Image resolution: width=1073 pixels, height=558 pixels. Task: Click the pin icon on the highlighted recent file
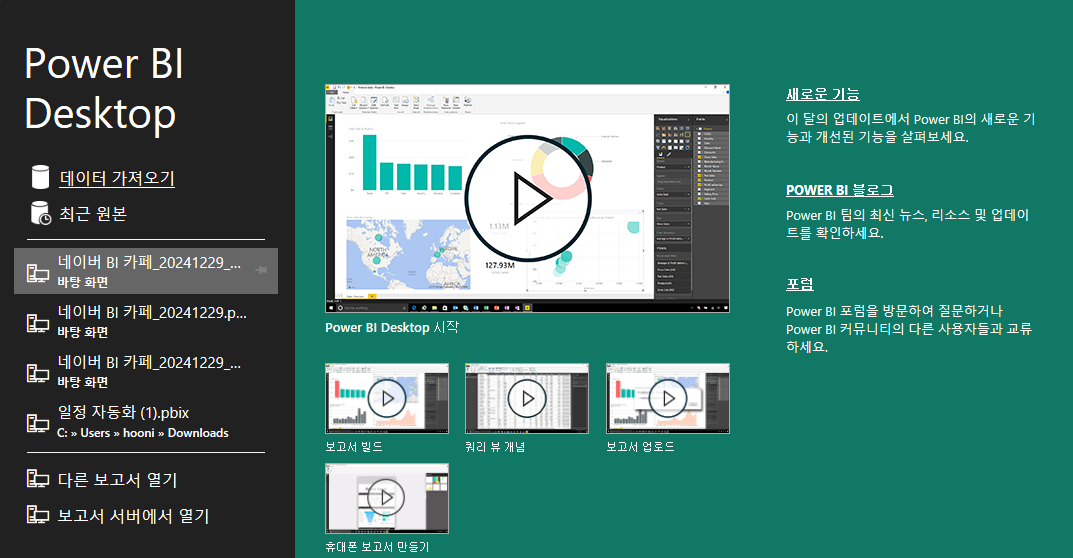pyautogui.click(x=261, y=270)
